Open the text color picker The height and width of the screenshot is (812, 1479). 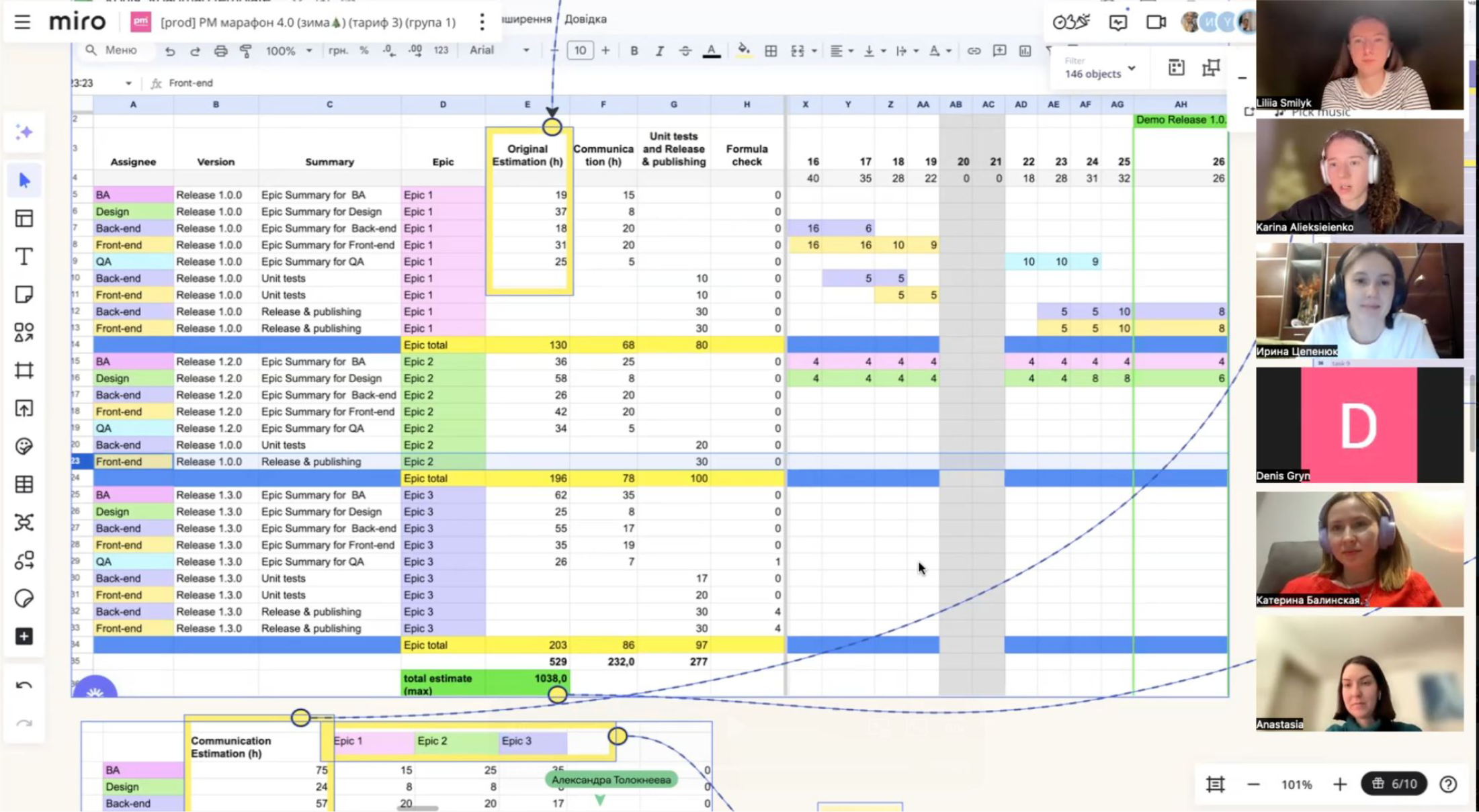click(711, 51)
